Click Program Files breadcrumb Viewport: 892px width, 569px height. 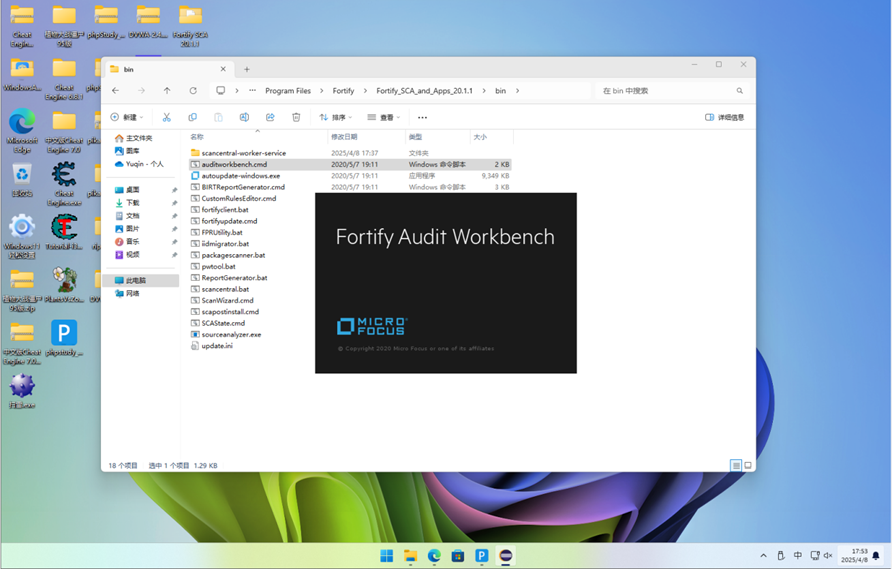(288, 90)
